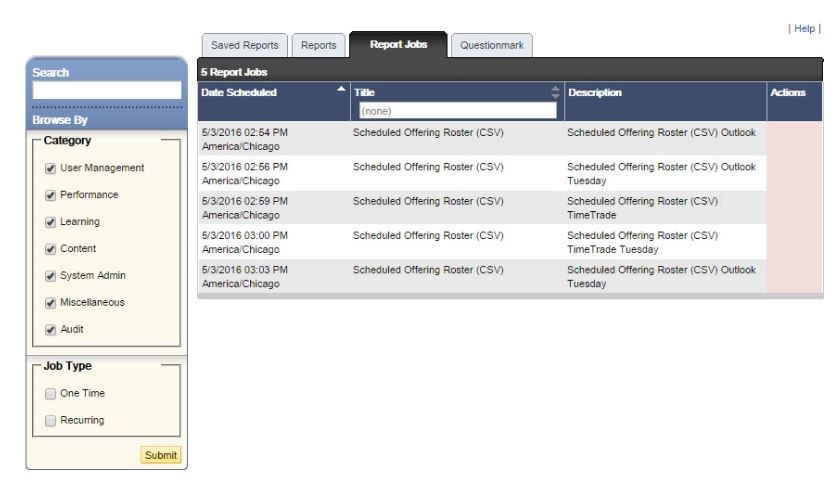Screen dimensions: 839x492
Task: Sort by the Date Scheduled column header
Action: point(239,92)
